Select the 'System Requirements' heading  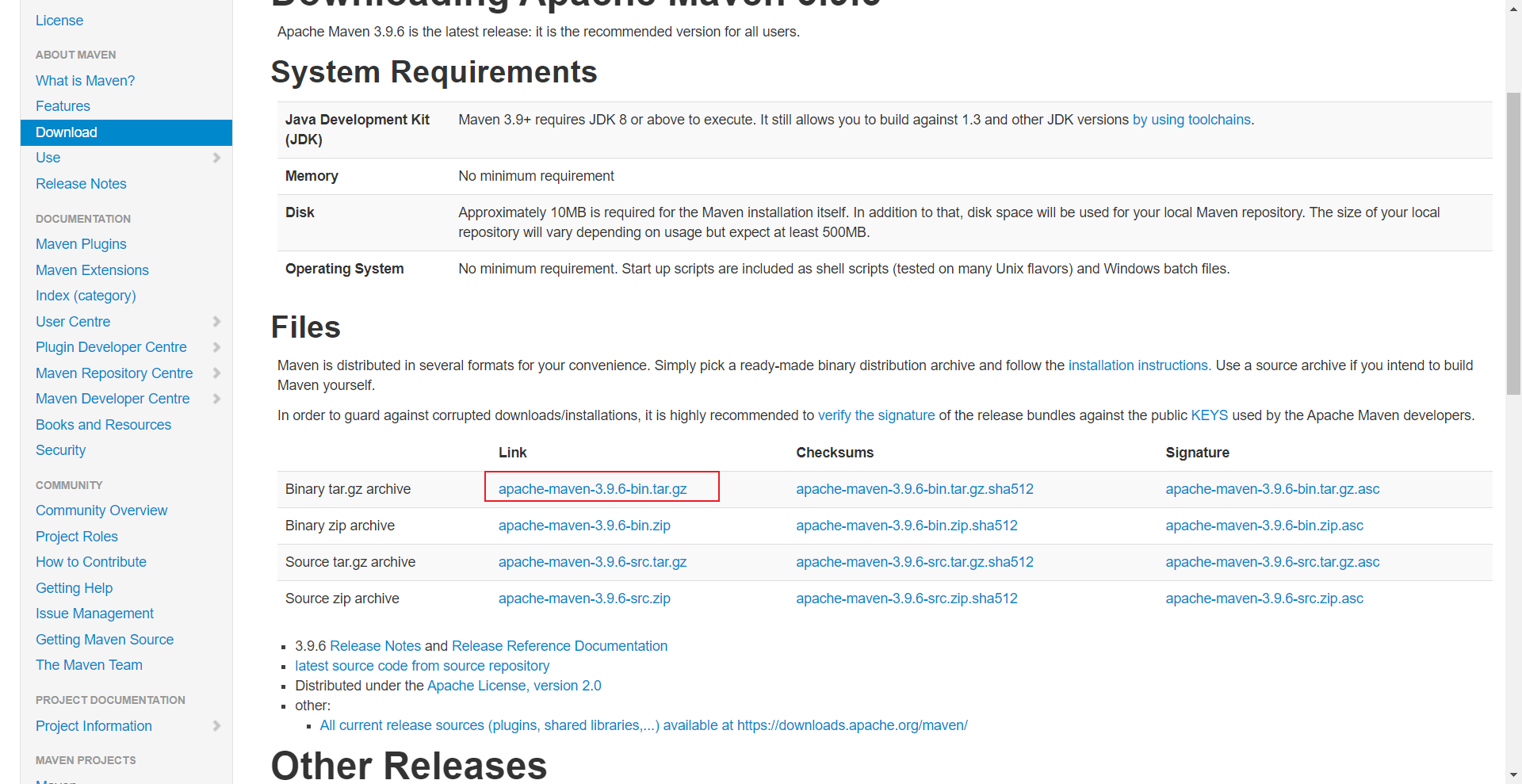pos(434,72)
